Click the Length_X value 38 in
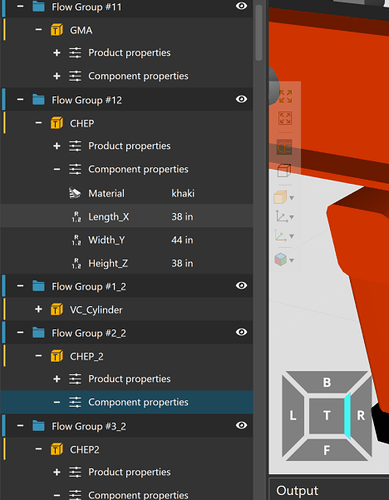Image resolution: width=389 pixels, height=500 pixels. (x=182, y=217)
